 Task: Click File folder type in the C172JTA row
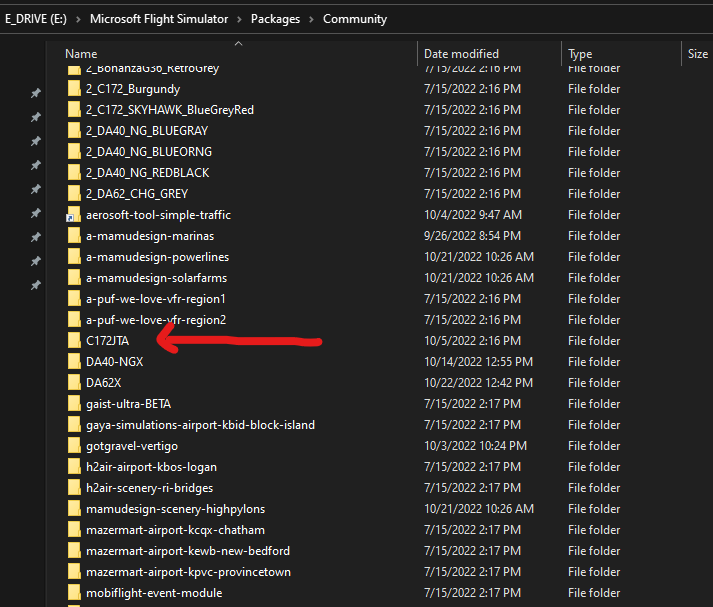[x=594, y=341]
